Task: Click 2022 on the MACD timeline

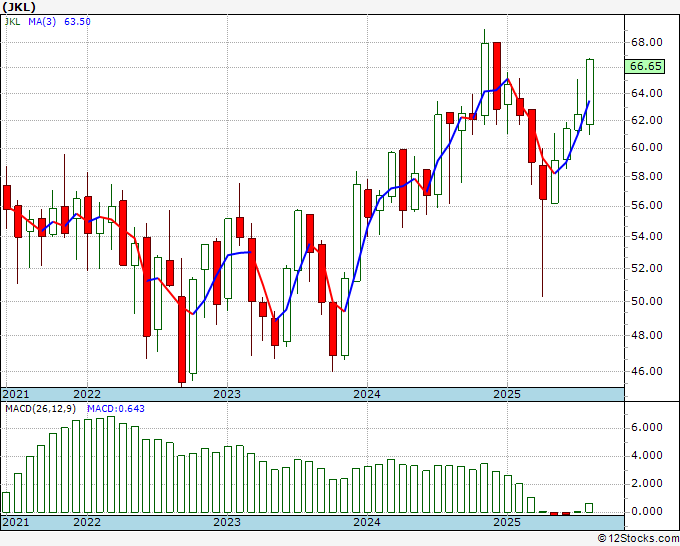Action: pos(87,522)
